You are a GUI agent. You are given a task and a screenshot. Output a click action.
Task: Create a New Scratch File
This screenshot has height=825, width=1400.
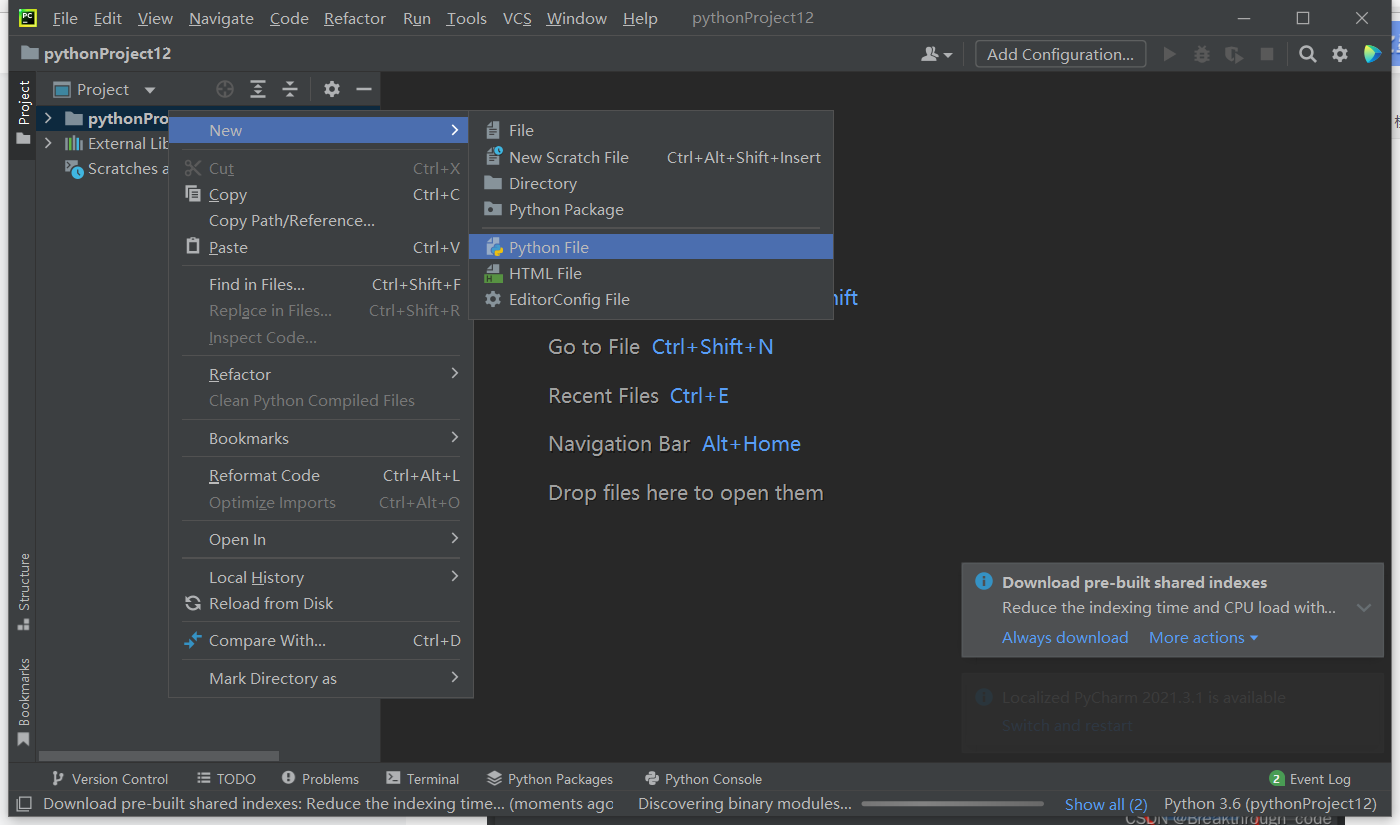(650, 157)
